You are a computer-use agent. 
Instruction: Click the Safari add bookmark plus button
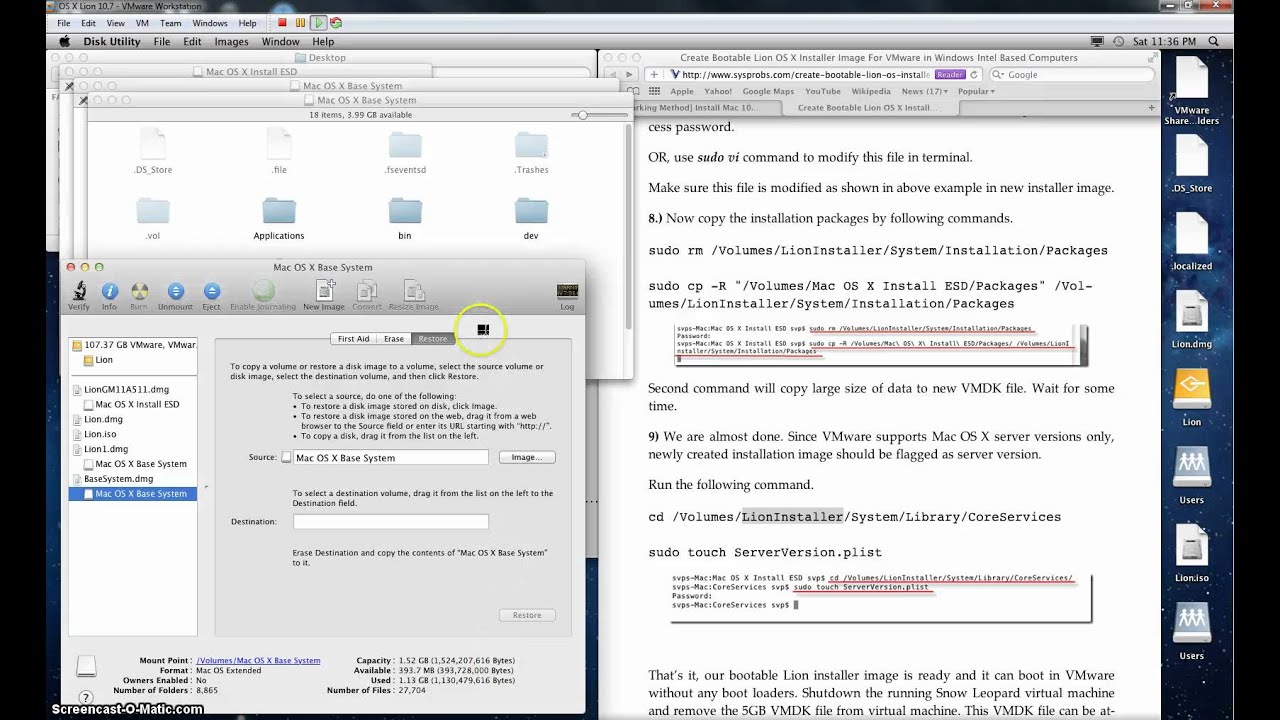653,75
